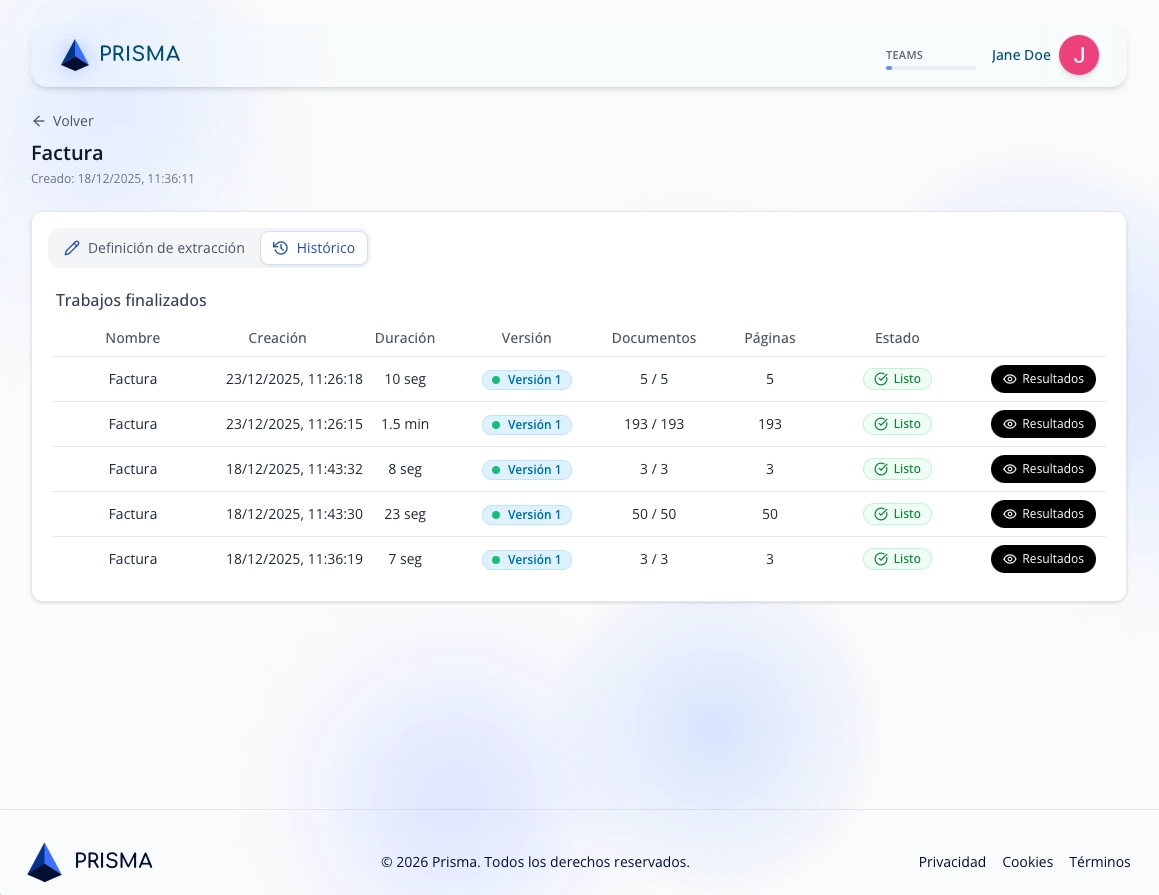Click the date 23/12/2025, 11:26:15
Image resolution: width=1159 pixels, height=895 pixels.
pyautogui.click(x=294, y=424)
